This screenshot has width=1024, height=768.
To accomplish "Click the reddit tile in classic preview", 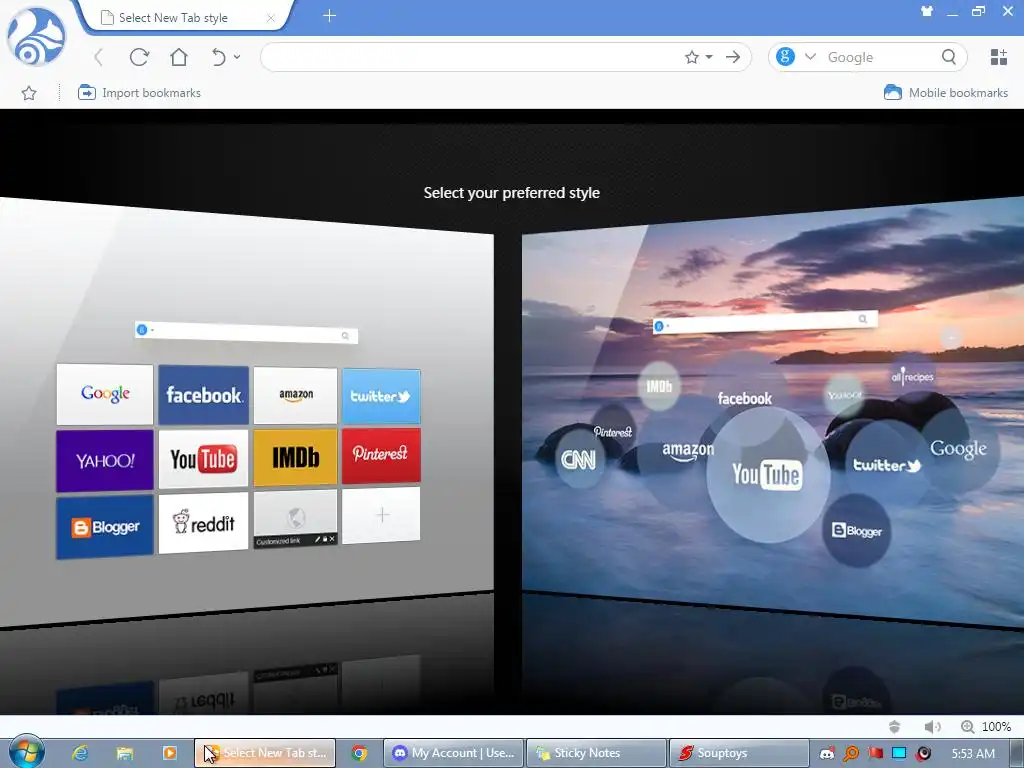I will [x=203, y=523].
